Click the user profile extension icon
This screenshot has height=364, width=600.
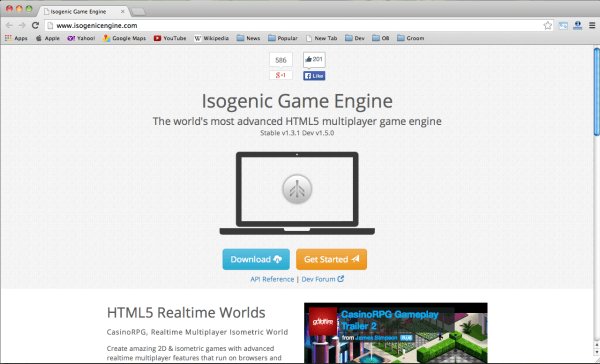577,26
